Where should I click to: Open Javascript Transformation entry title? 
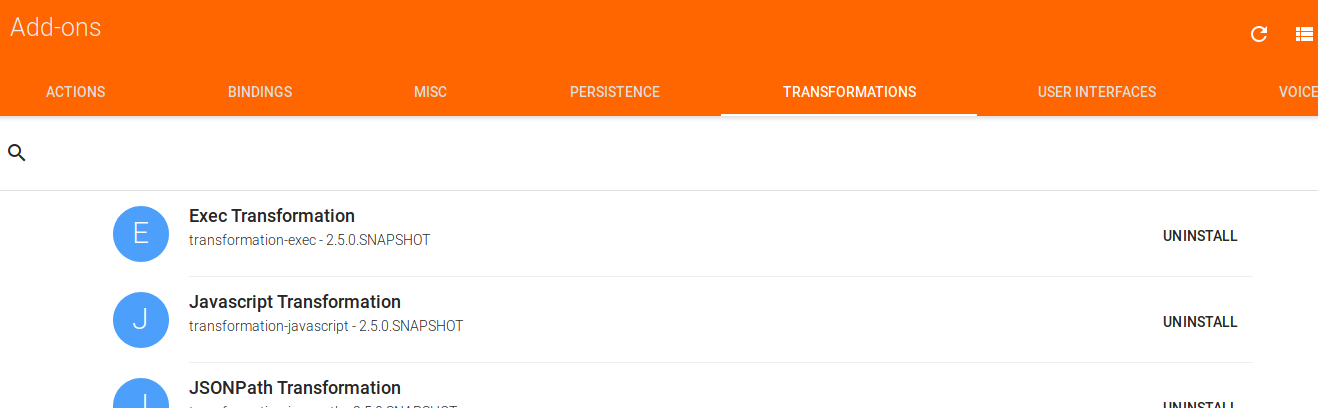(x=295, y=302)
